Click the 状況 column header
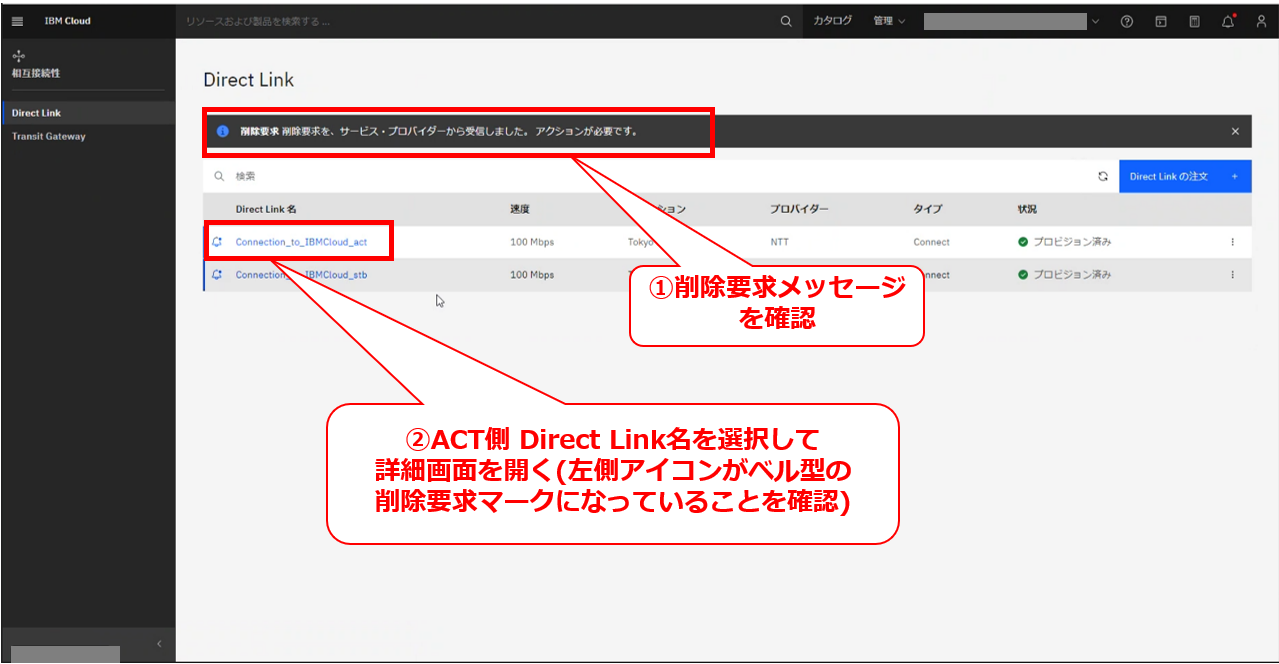 pyautogui.click(x=1027, y=209)
